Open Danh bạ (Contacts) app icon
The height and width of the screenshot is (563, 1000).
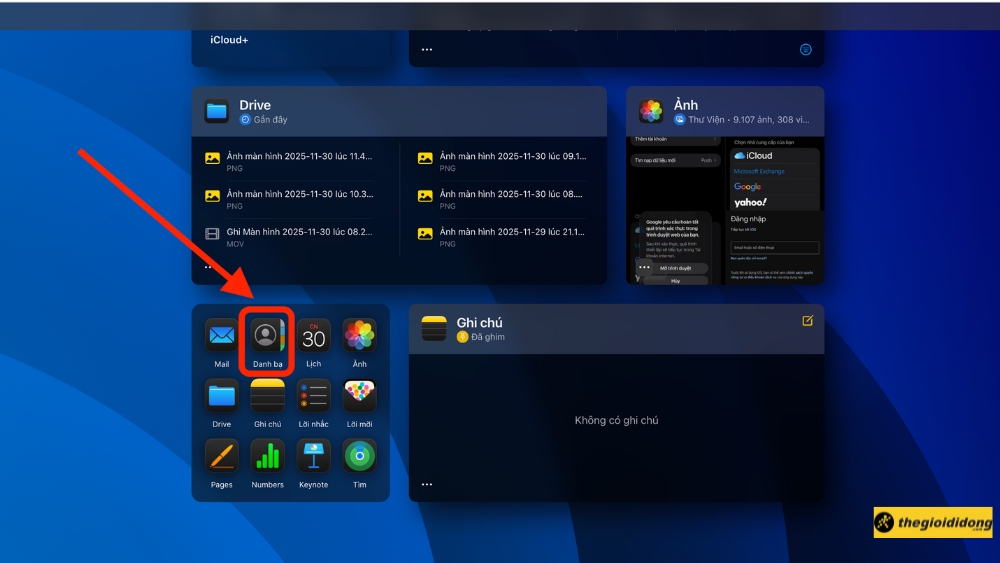click(x=267, y=336)
